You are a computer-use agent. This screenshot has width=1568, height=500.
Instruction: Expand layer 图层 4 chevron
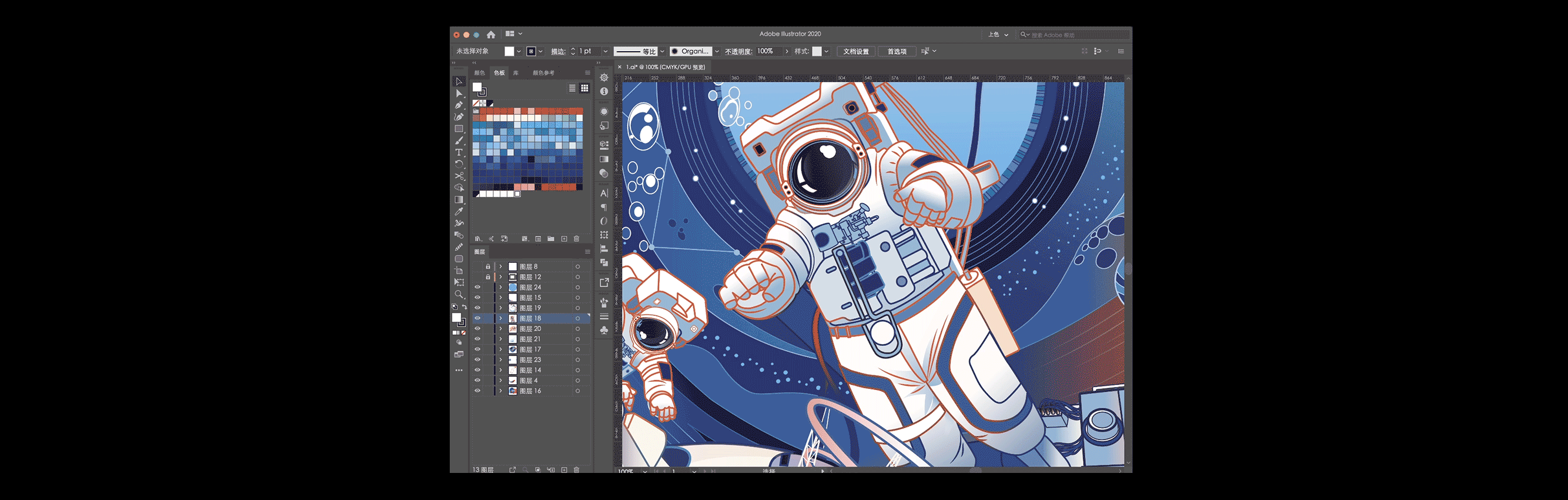click(501, 381)
